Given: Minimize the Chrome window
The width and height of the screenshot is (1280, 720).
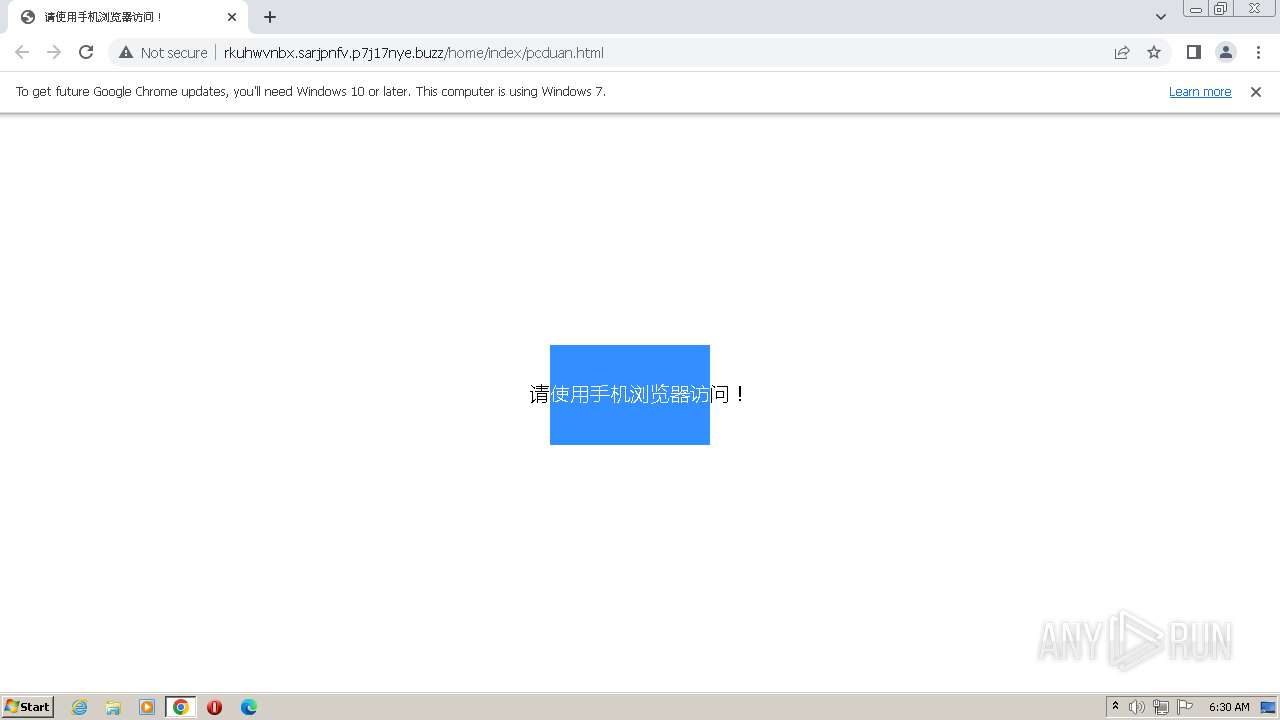Looking at the screenshot, I should (1195, 8).
